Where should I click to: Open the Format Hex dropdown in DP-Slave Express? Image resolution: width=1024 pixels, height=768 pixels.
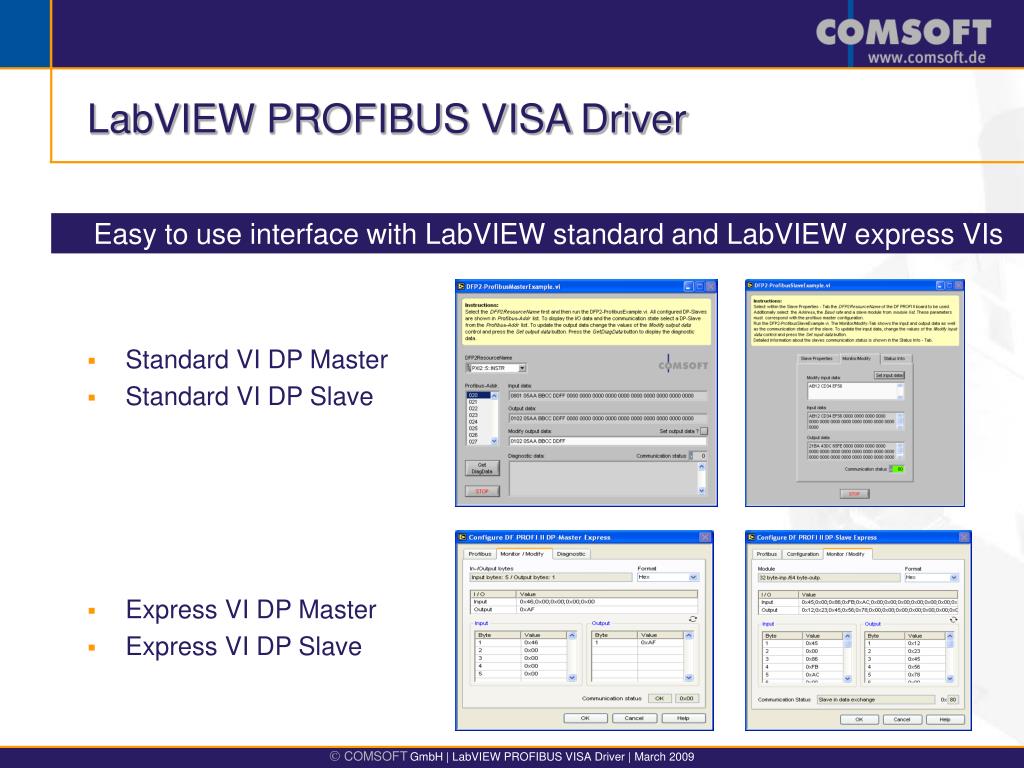953,577
